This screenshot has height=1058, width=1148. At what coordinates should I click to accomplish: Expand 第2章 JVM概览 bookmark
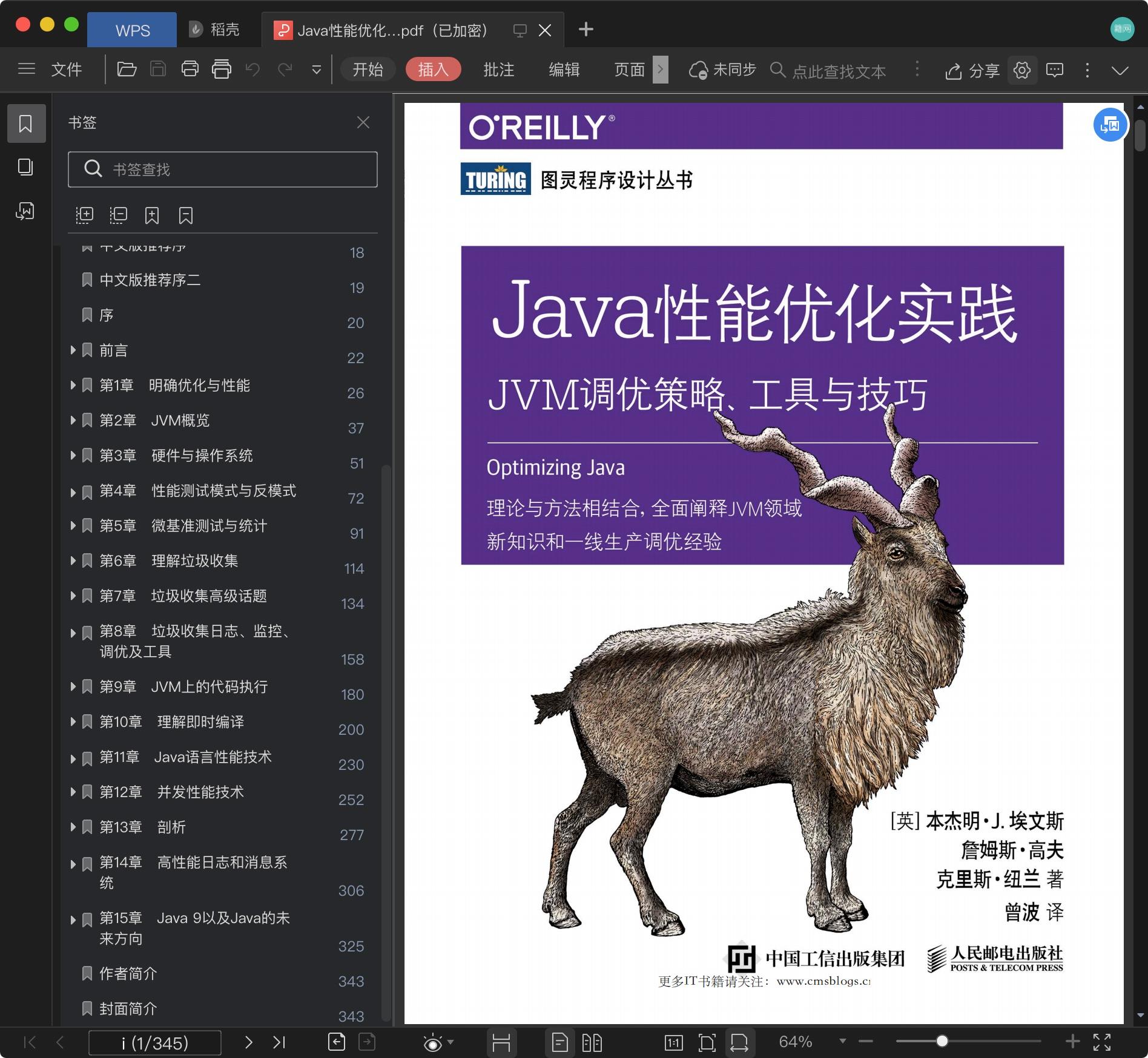(73, 420)
